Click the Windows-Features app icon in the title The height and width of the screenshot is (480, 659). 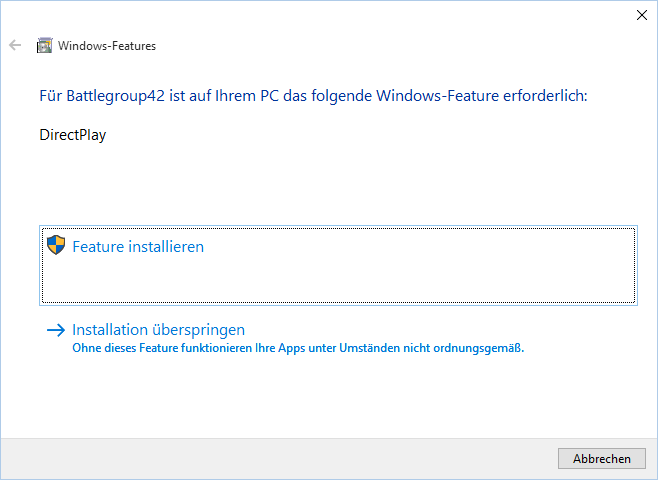click(45, 45)
